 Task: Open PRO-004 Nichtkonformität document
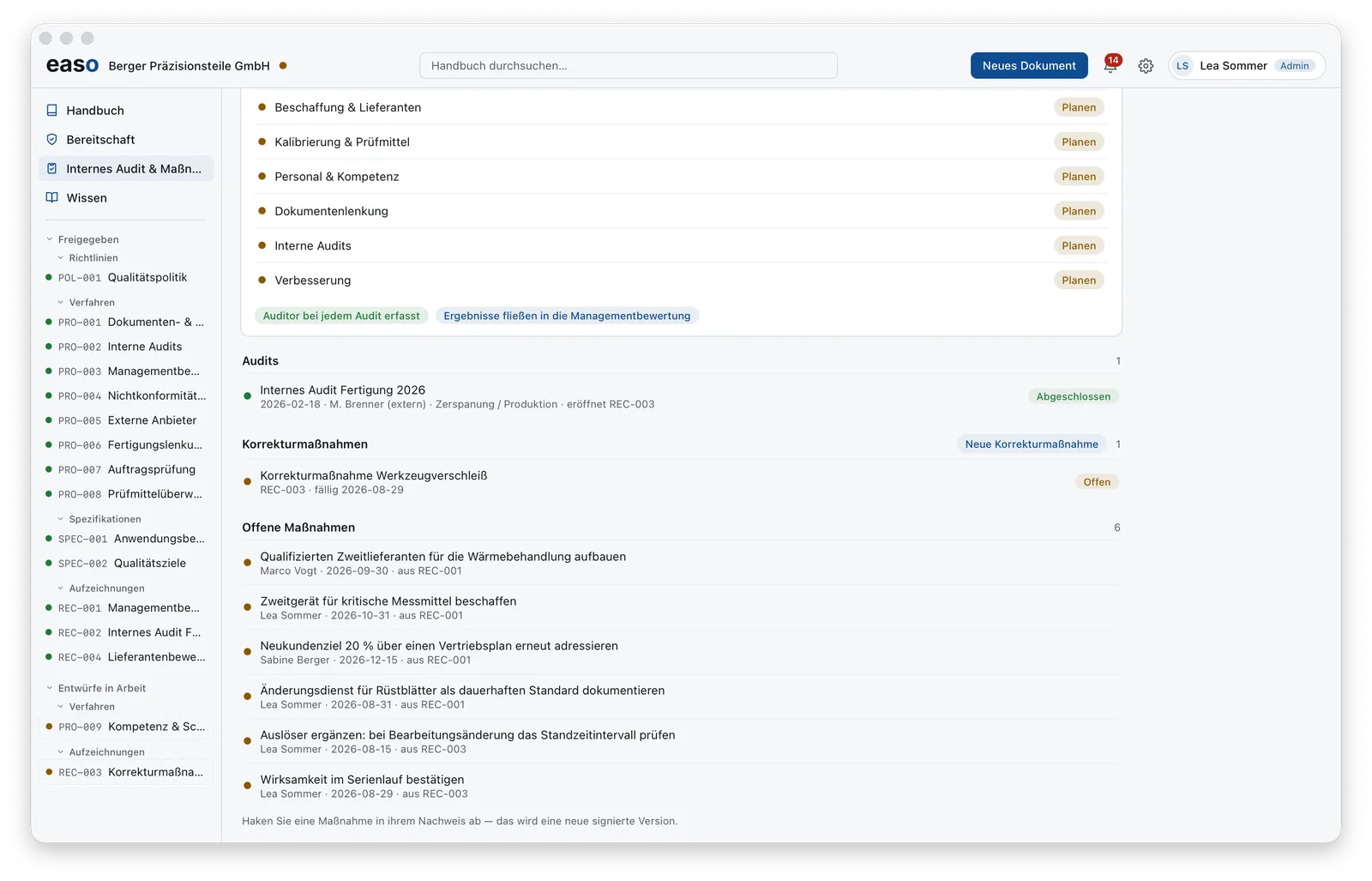126,396
